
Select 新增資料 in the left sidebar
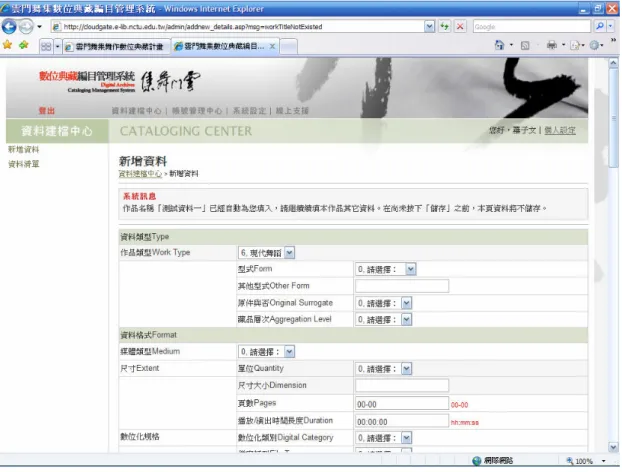pos(24,150)
